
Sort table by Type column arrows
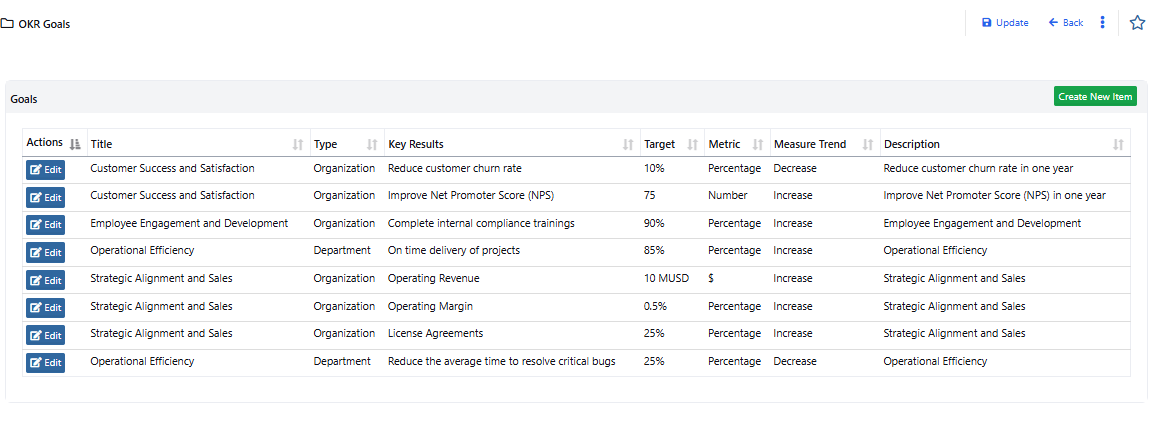(372, 145)
